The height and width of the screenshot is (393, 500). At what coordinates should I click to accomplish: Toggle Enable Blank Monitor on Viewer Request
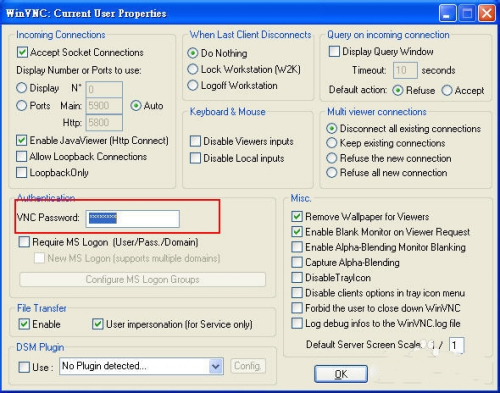(297, 232)
